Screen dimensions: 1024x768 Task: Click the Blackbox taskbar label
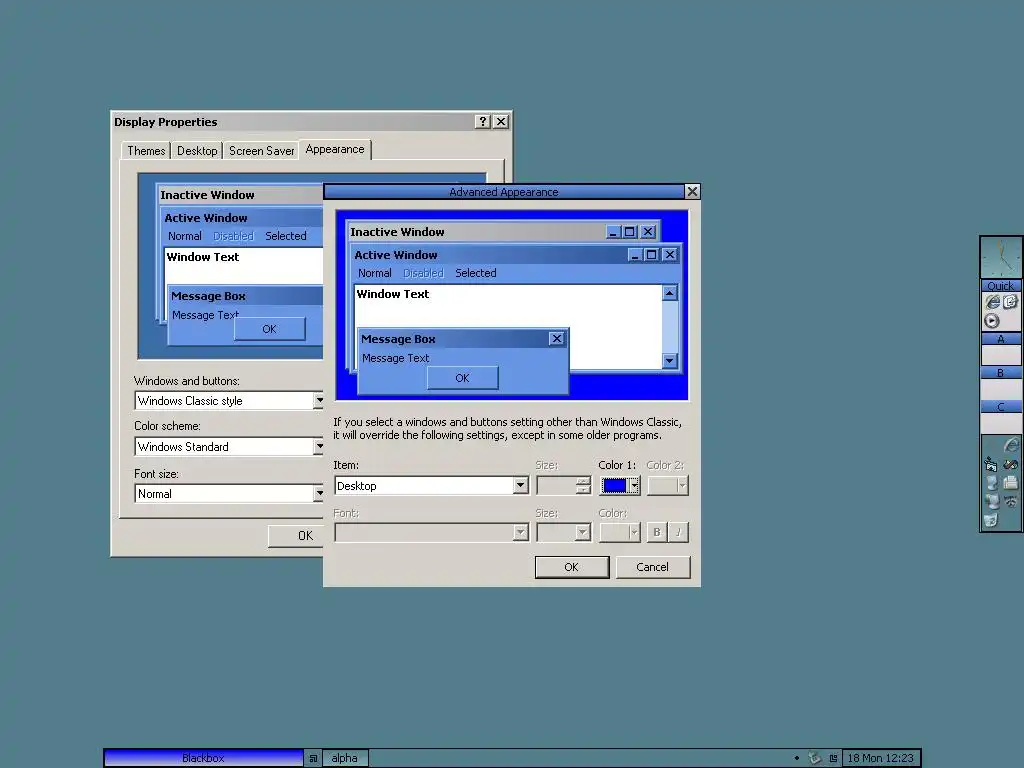[x=203, y=758]
